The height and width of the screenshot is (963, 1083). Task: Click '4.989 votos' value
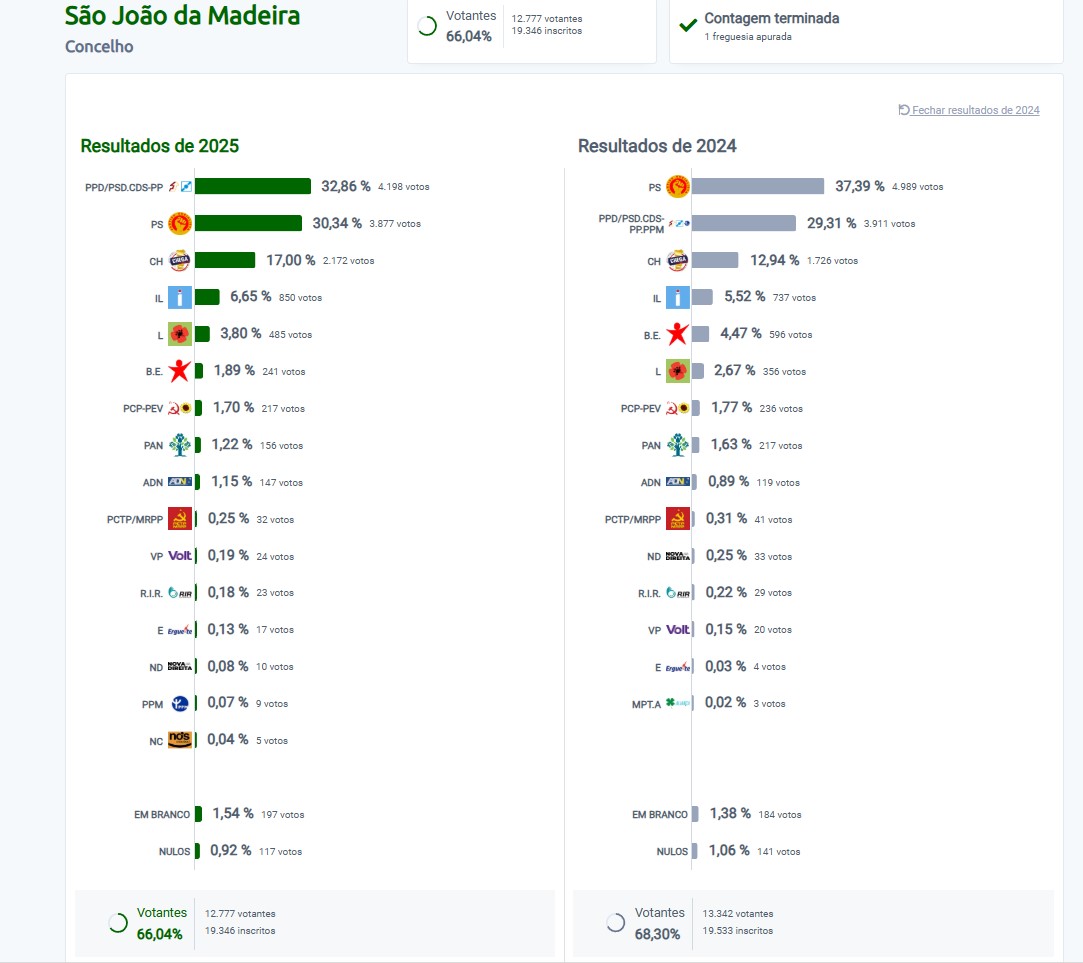(x=917, y=187)
